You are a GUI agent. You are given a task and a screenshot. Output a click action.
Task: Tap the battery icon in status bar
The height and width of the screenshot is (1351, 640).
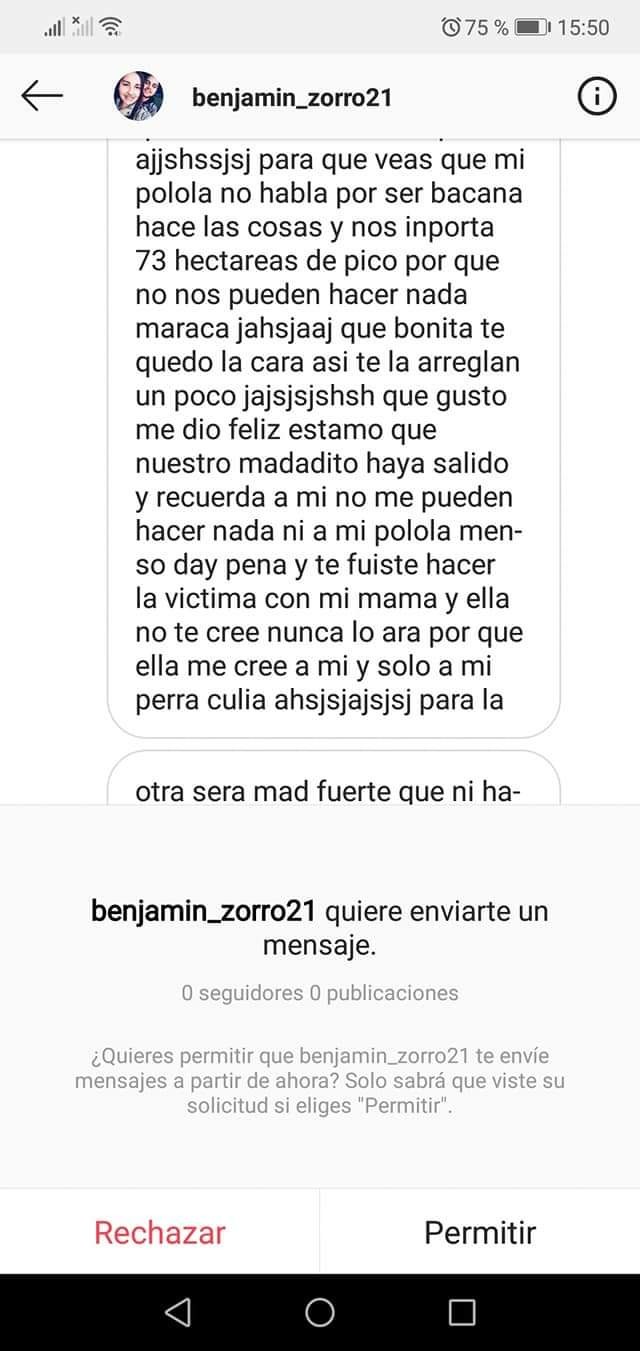[x=531, y=27]
